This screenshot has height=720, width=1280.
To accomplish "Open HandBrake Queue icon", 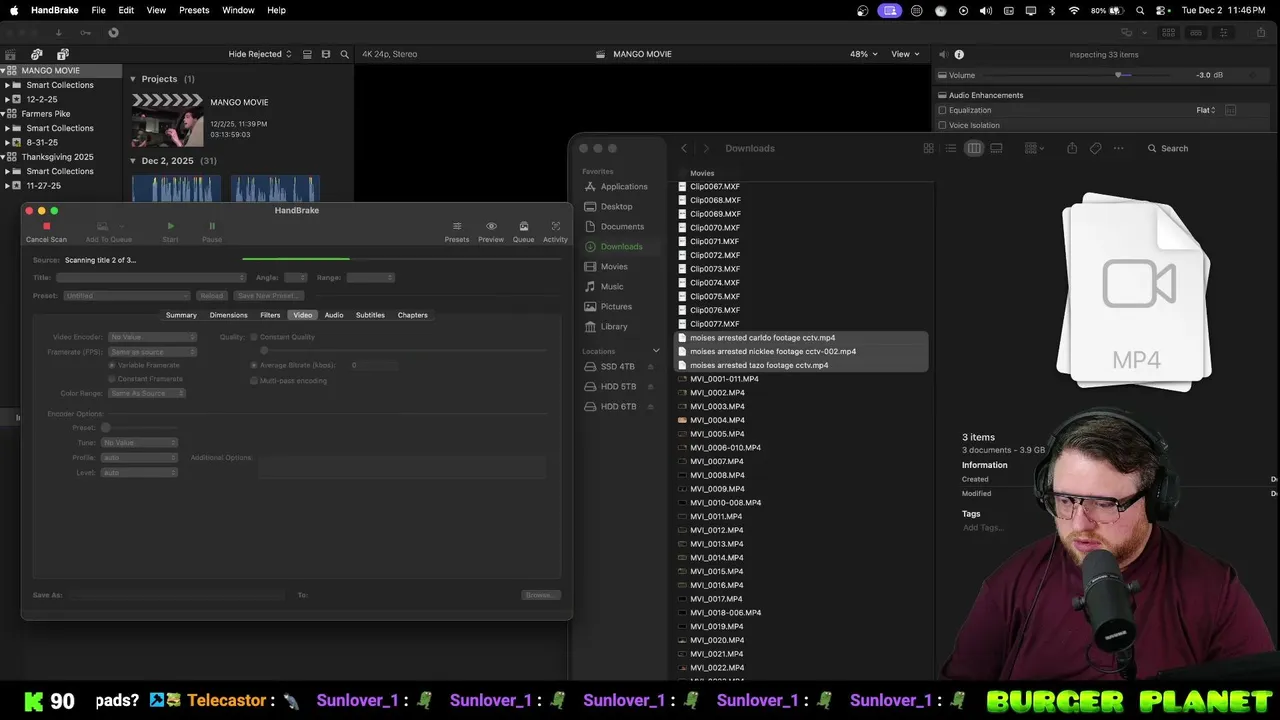I will tap(523, 227).
